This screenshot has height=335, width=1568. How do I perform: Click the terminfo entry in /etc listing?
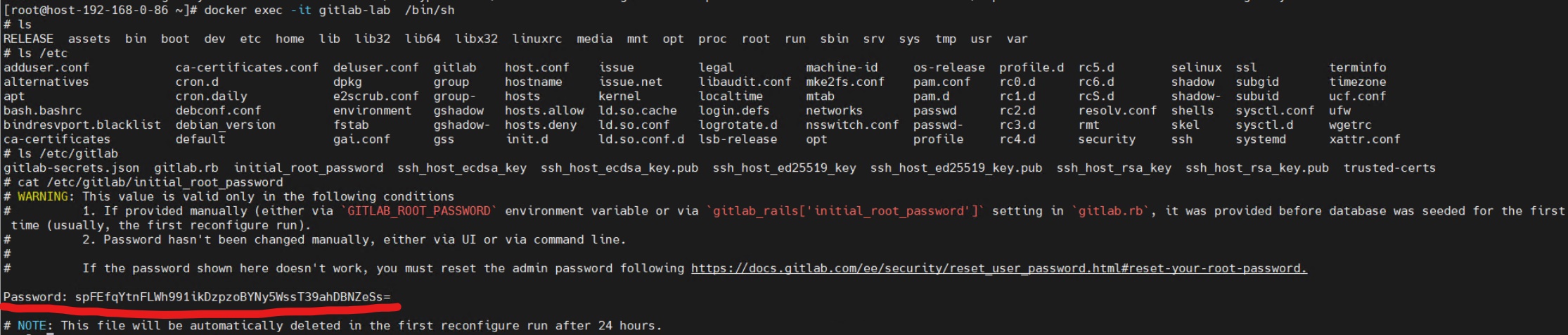pyautogui.click(x=1357, y=68)
